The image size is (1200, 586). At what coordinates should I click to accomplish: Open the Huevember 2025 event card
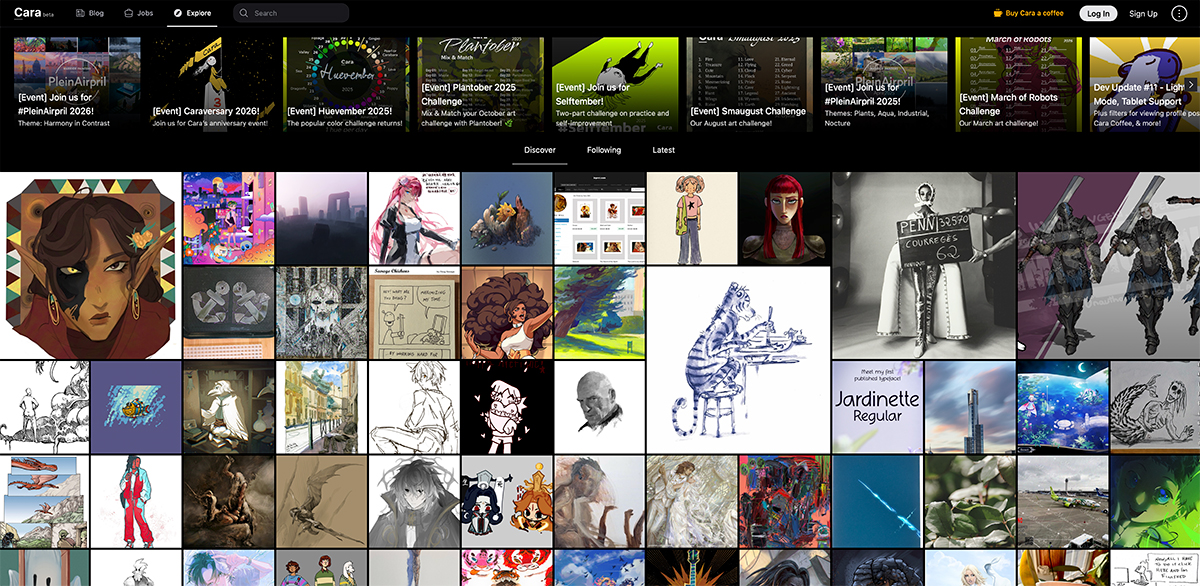pos(346,84)
